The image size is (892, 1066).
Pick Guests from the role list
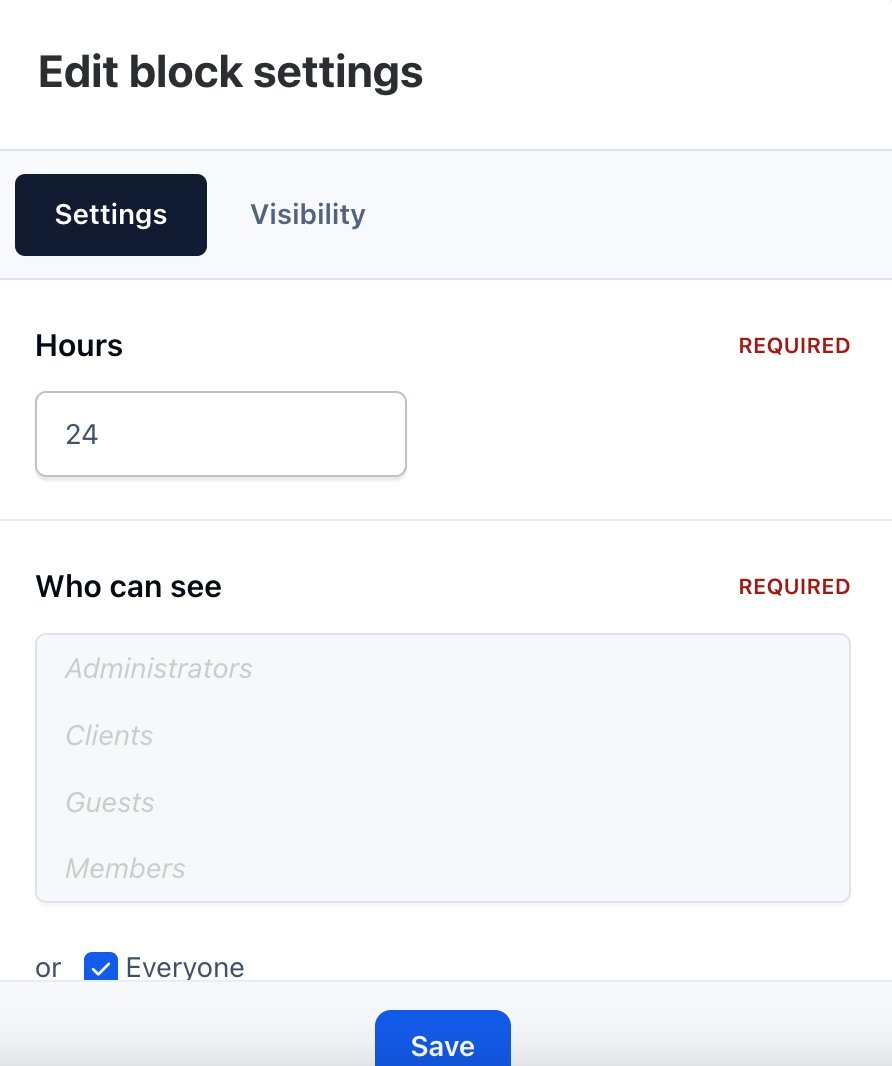pyautogui.click(x=110, y=802)
